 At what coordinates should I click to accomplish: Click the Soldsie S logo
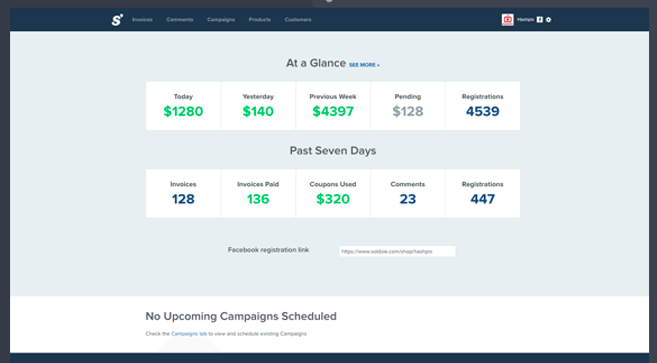[x=117, y=20]
